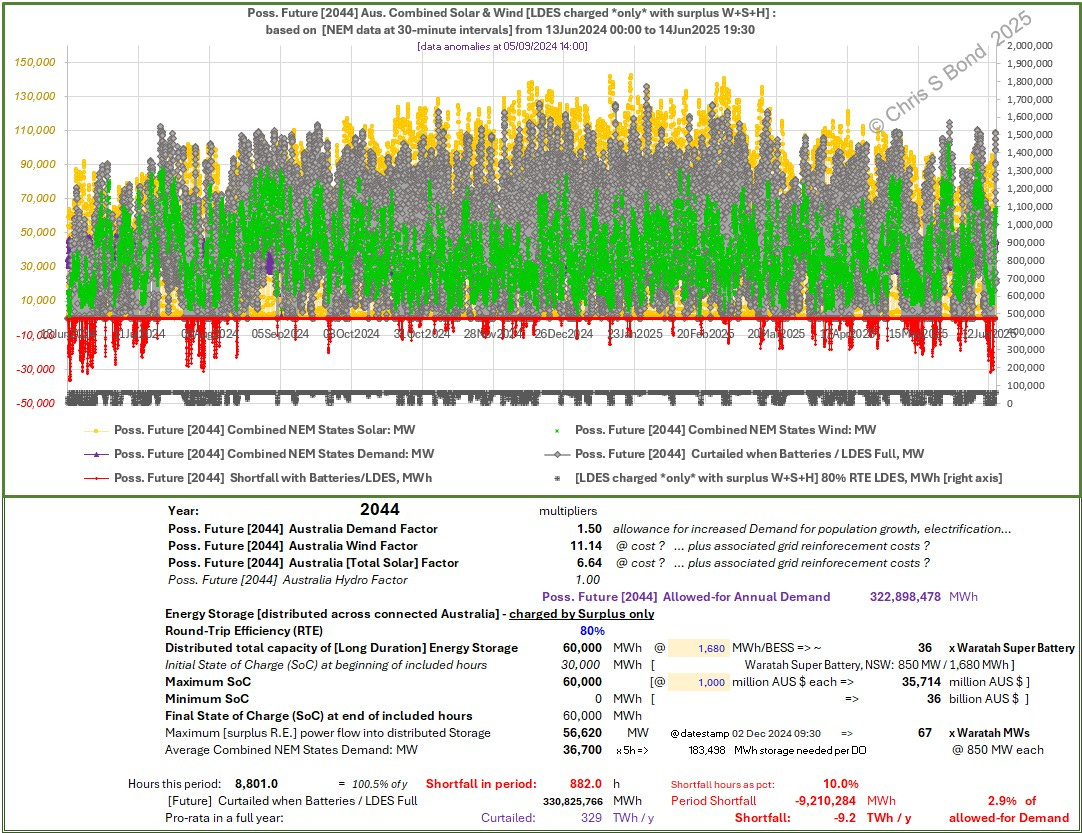Click the Annual Demand value 322,898,478
This screenshot has height=833, width=1082.
(x=905, y=597)
